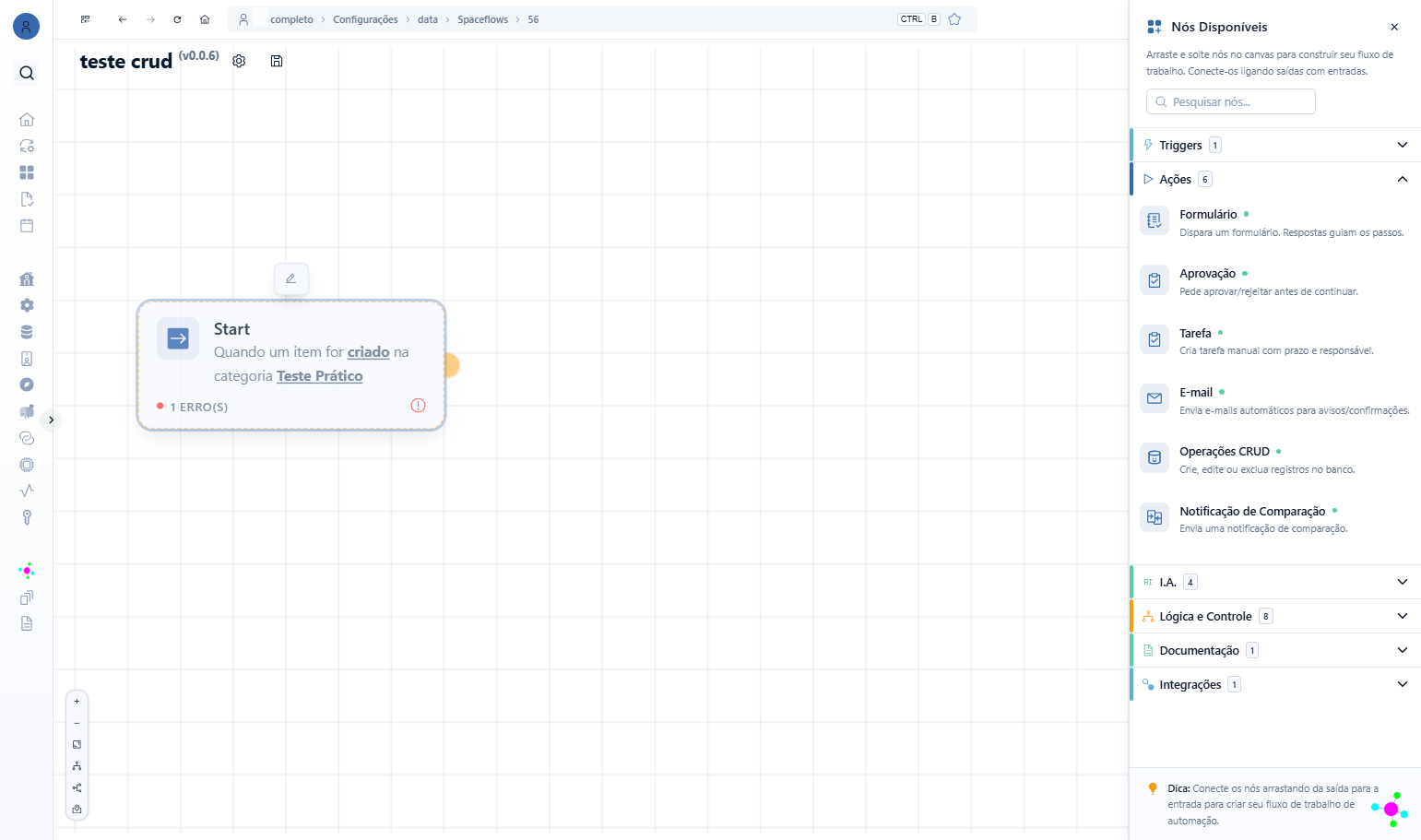Open the chip processor icon in sidebar
The width and height of the screenshot is (1421, 840).
[x=27, y=465]
